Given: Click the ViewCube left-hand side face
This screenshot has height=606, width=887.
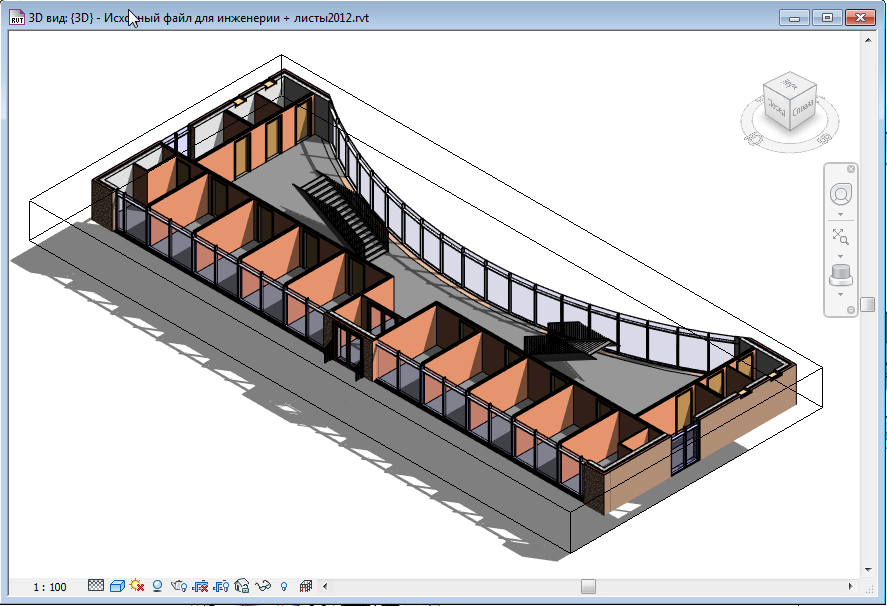Looking at the screenshot, I should point(776,107).
